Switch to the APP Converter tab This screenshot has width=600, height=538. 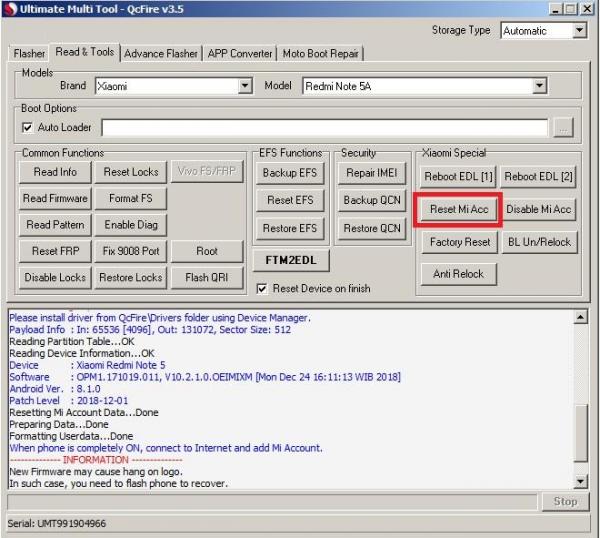coord(240,53)
